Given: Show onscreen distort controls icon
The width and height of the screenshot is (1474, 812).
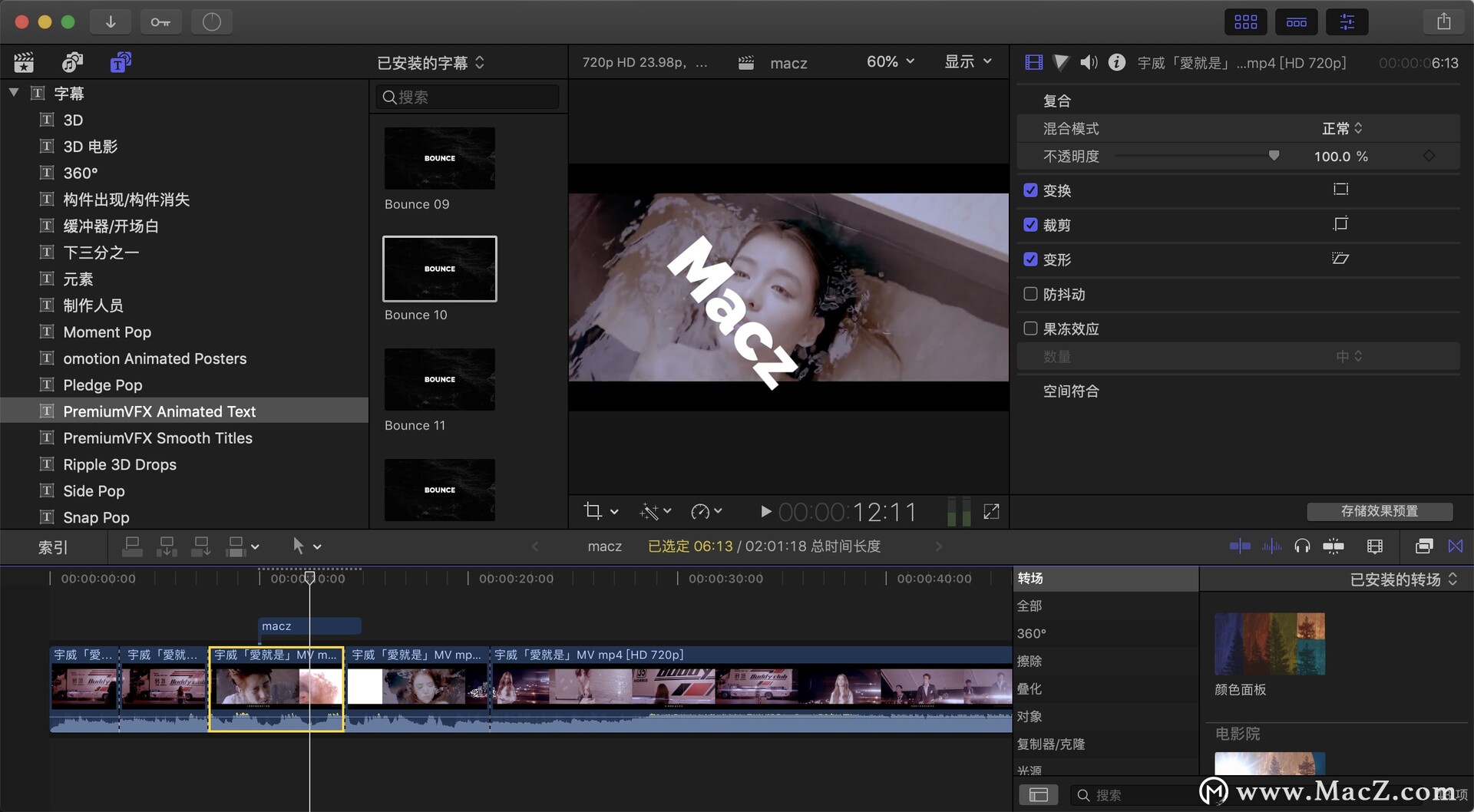Looking at the screenshot, I should click(x=1340, y=259).
